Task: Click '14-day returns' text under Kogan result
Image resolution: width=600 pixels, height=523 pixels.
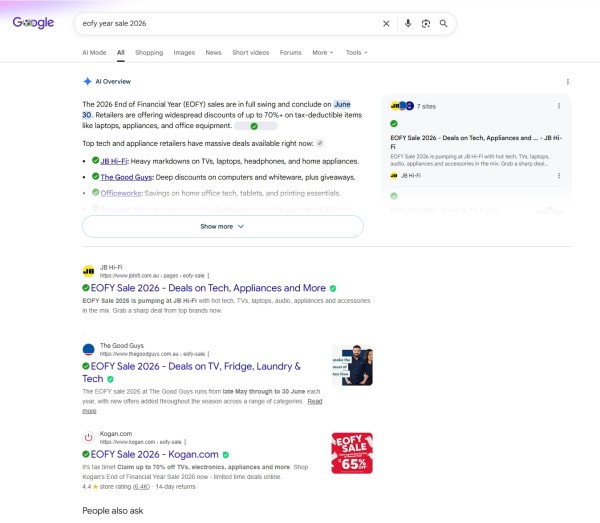Action: pyautogui.click(x=175, y=487)
